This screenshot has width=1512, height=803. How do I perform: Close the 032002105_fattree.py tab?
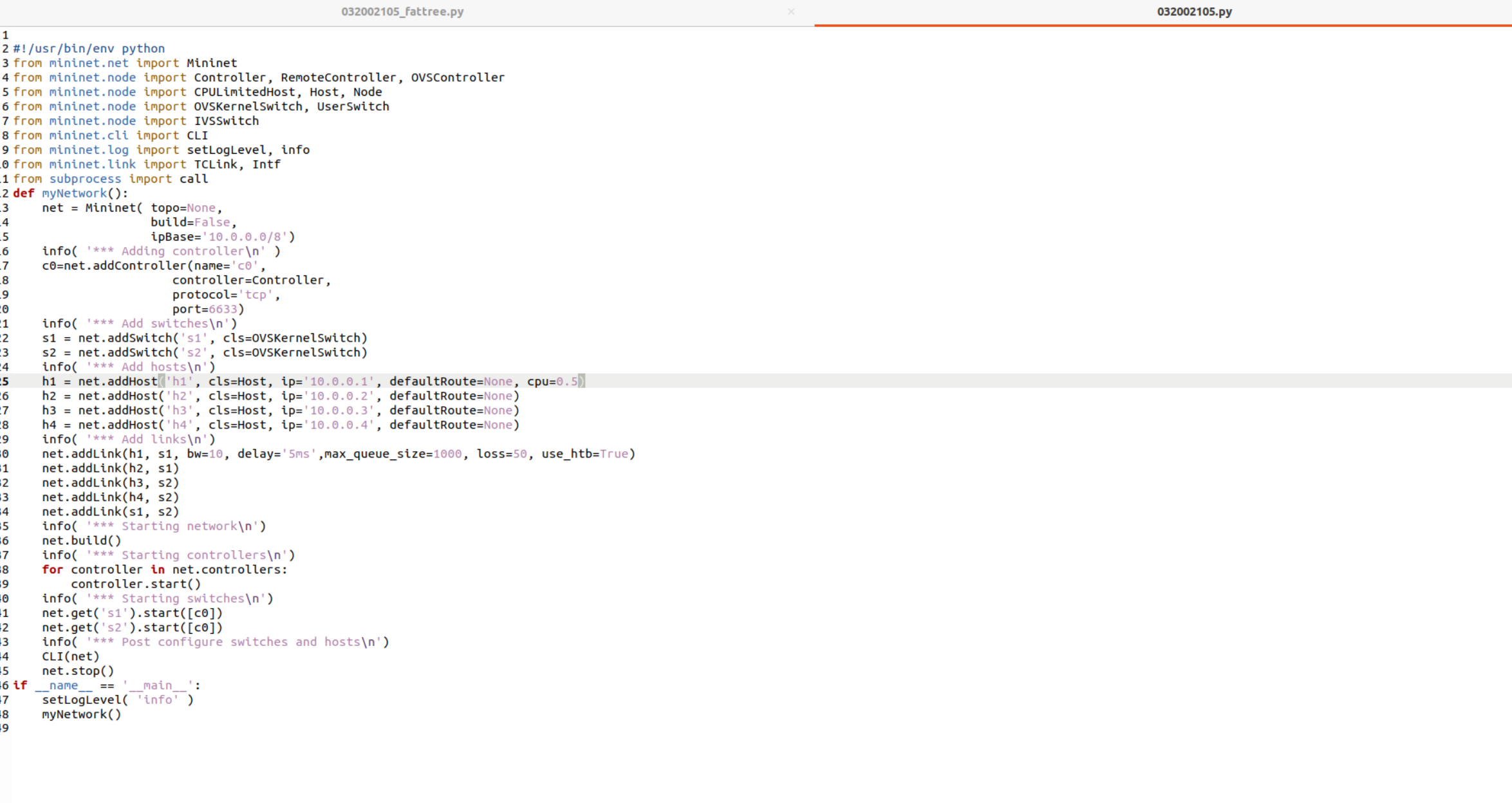tap(791, 12)
